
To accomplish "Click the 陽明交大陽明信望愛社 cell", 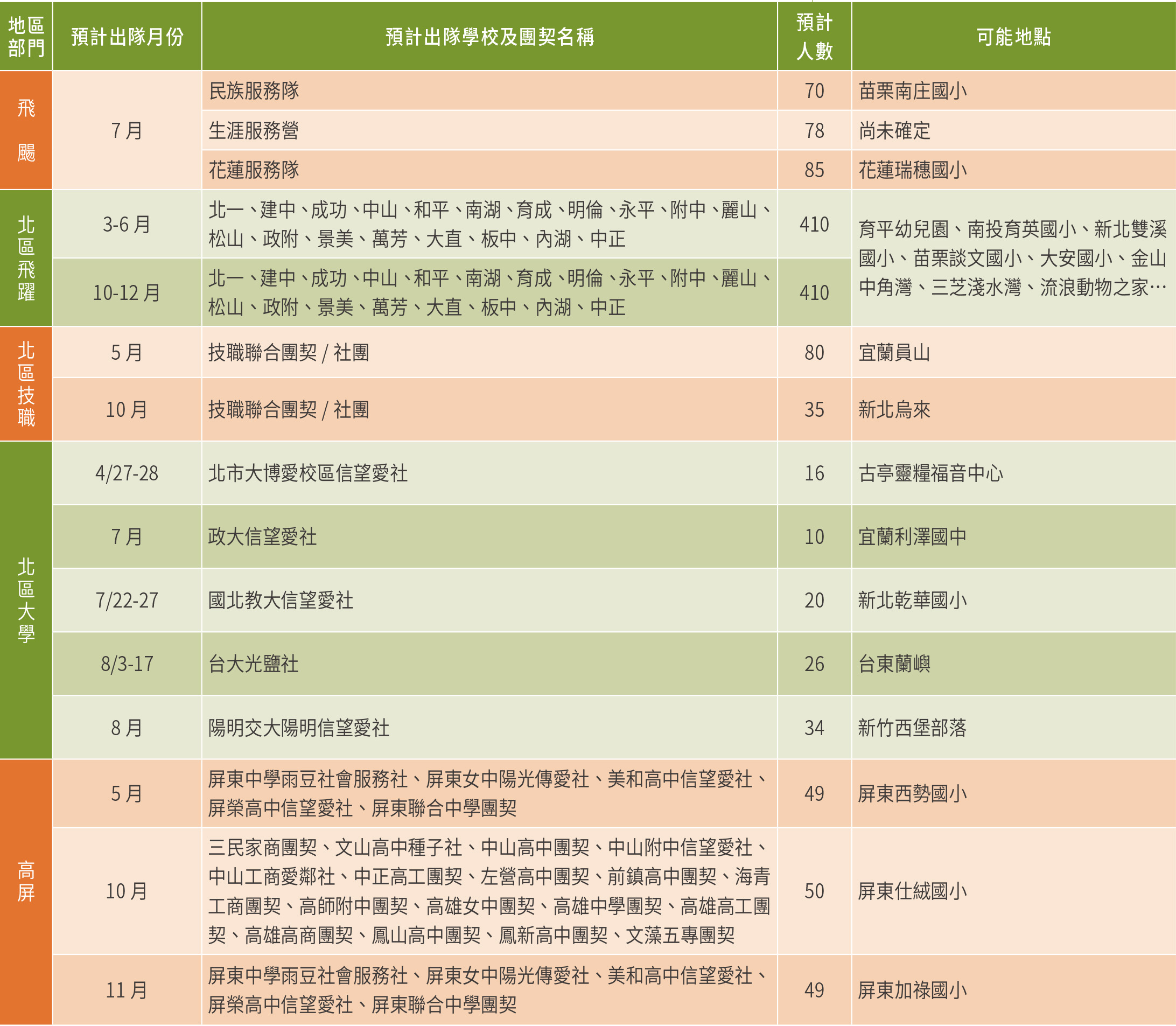I will [x=489, y=728].
